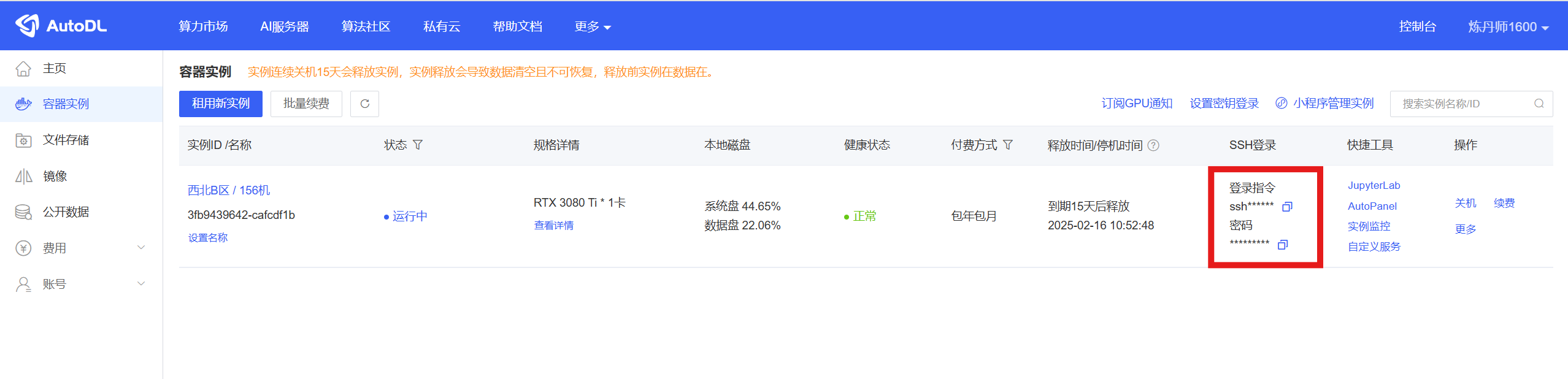The image size is (1568, 379).
Task: Filter by 付费方式 column icon
Action: point(1008,145)
